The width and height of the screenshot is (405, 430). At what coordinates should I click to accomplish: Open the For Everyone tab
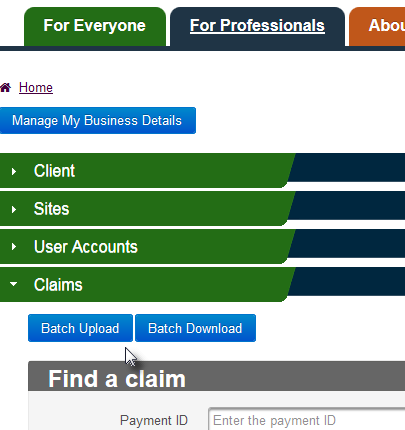point(95,26)
